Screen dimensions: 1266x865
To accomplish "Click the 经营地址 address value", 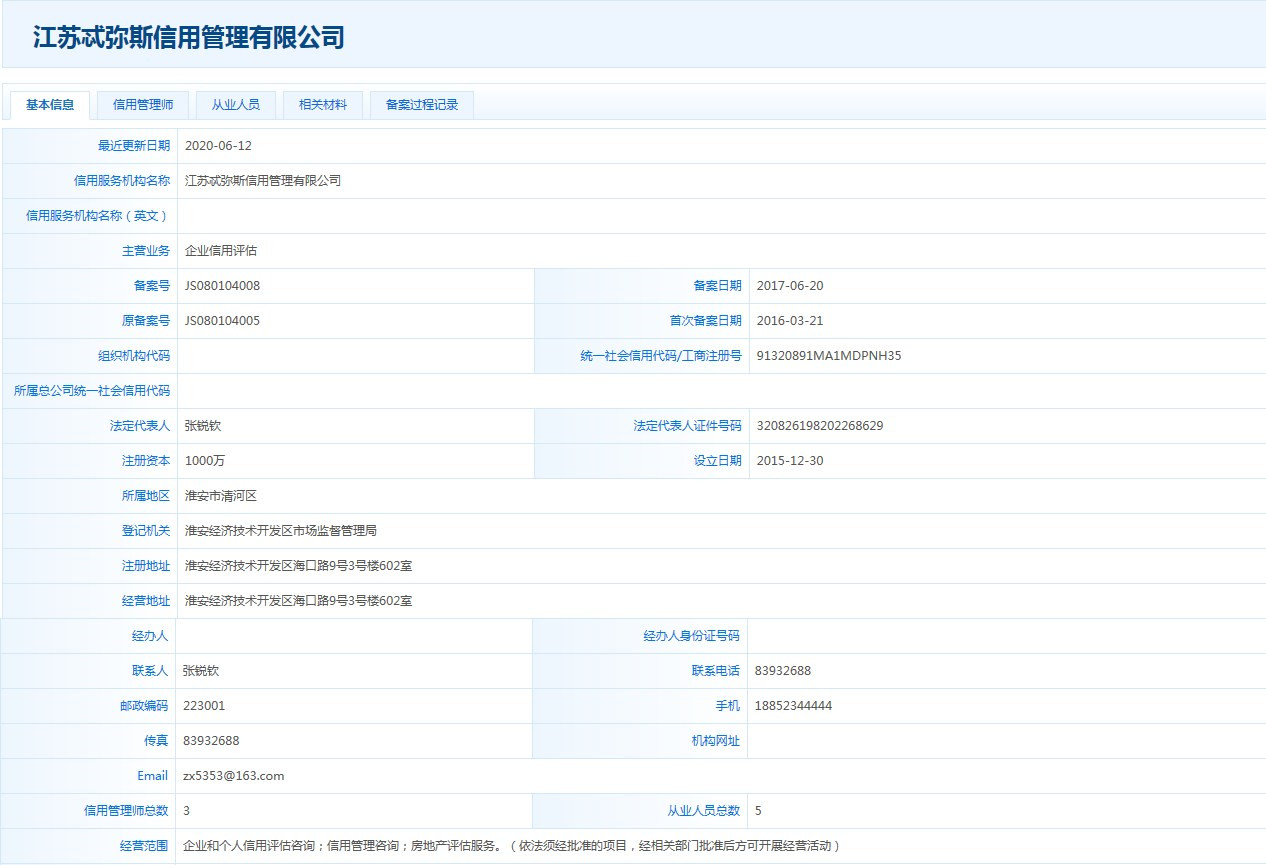I will 299,601.
